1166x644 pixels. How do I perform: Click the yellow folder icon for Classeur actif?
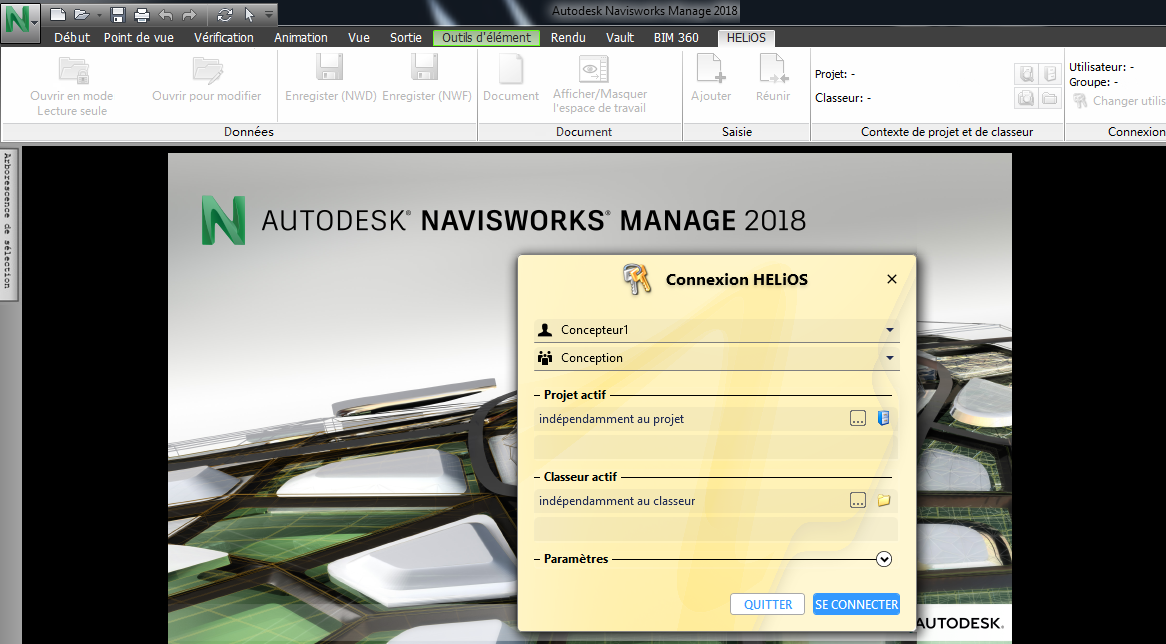click(883, 501)
